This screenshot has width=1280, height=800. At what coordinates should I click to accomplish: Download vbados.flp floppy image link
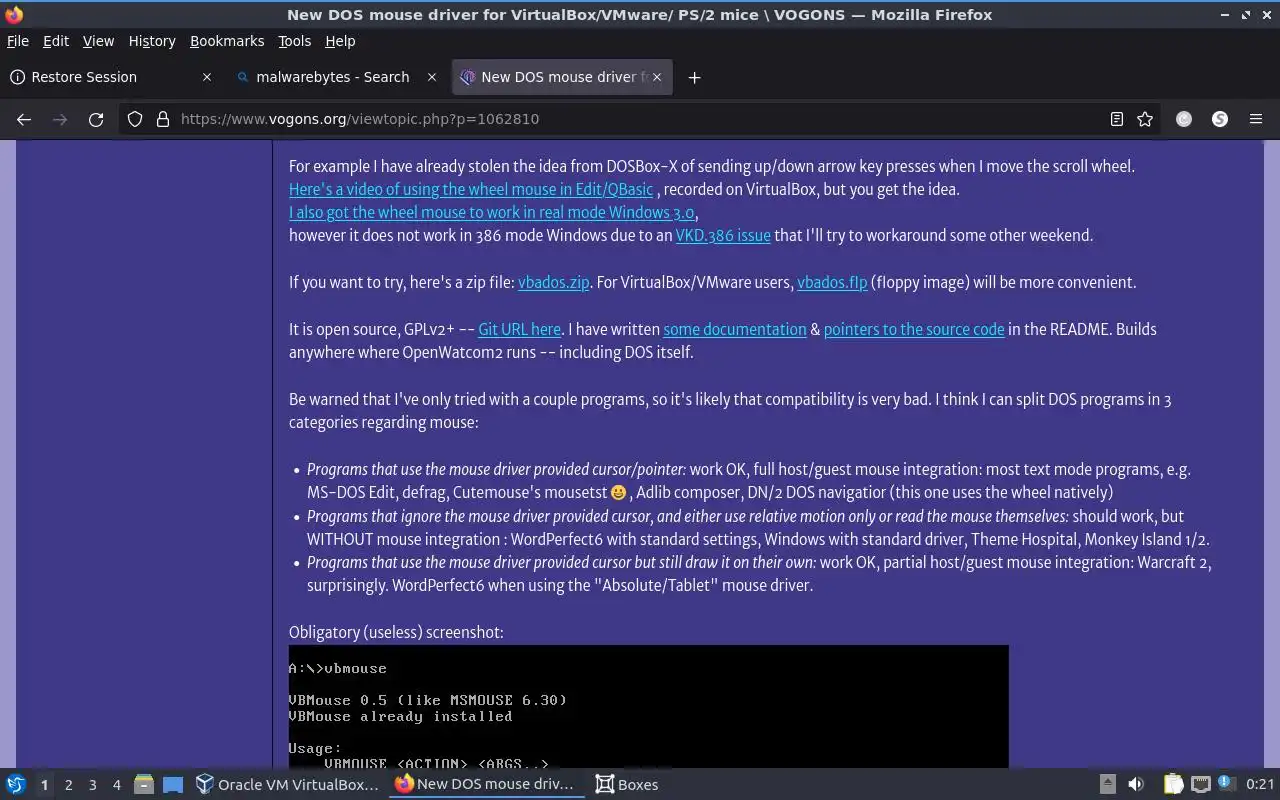pos(832,282)
